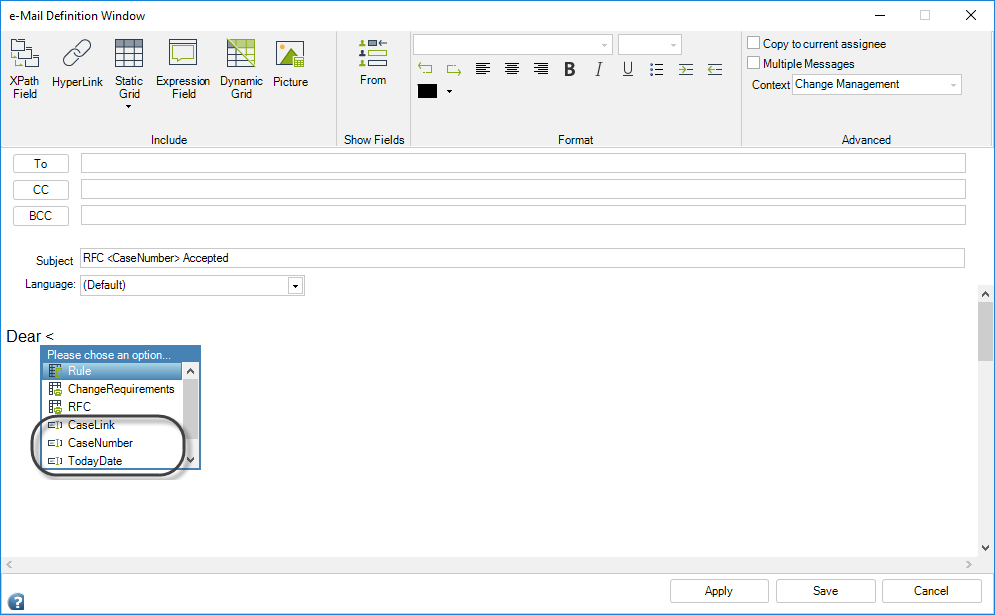This screenshot has width=995, height=615.
Task: Insert a Picture
Action: pyautogui.click(x=290, y=63)
